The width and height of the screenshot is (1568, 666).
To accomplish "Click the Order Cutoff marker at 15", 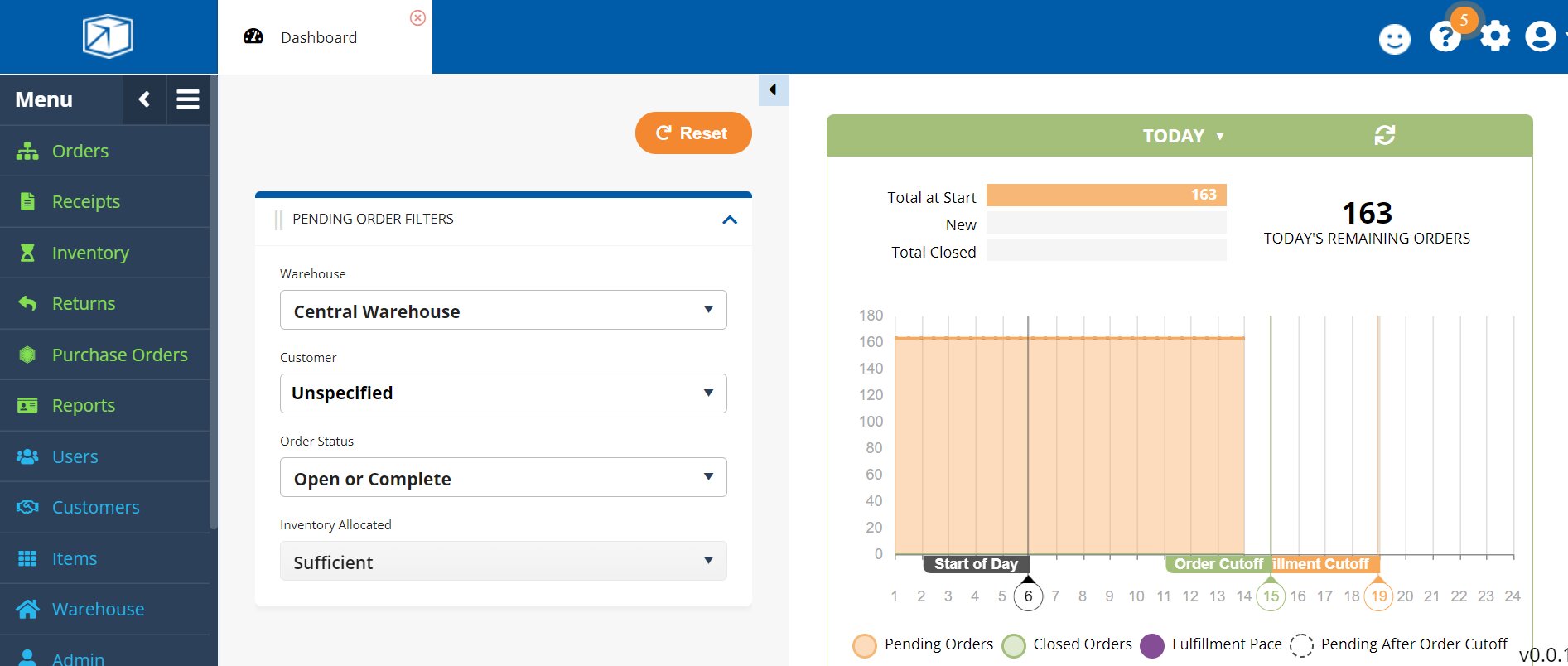I will [1271, 596].
